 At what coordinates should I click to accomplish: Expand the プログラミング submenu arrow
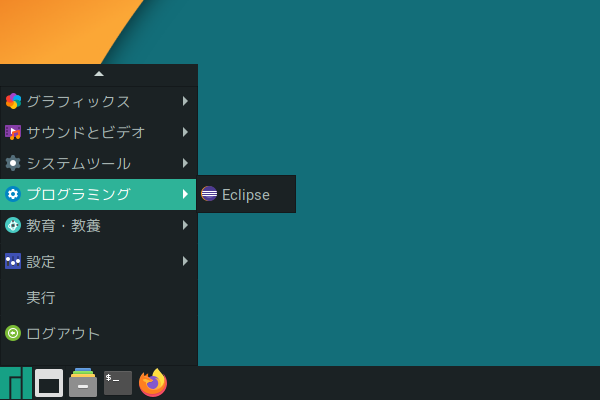(x=185, y=194)
